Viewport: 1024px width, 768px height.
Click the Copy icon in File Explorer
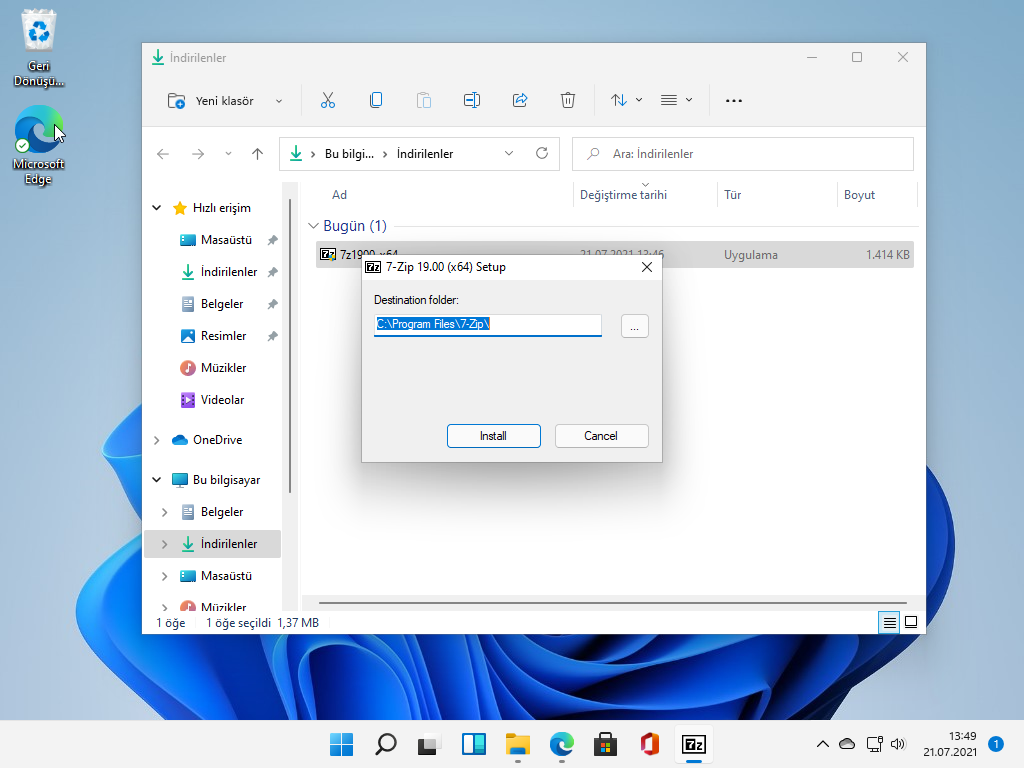375,100
